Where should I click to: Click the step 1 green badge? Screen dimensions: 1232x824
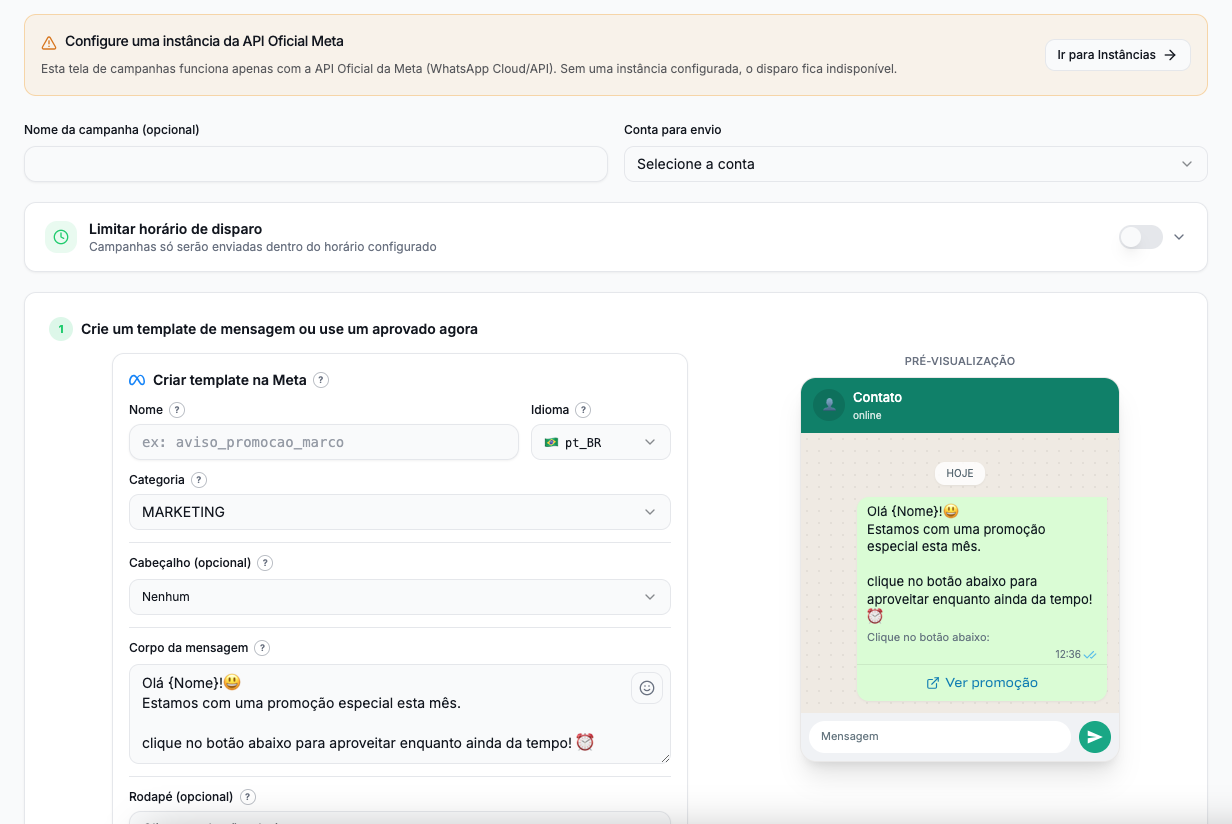(61, 329)
